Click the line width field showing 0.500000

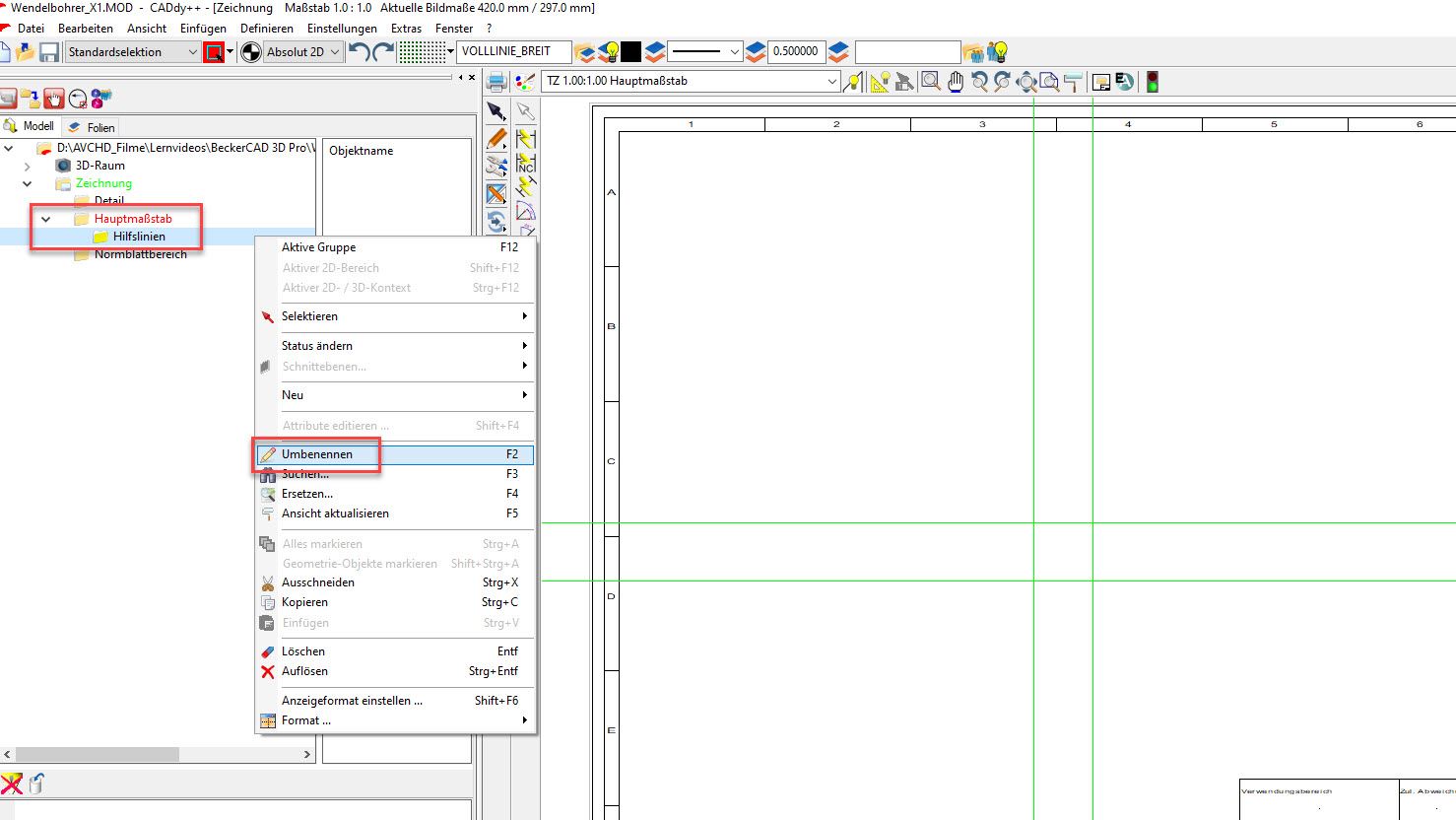coord(795,52)
